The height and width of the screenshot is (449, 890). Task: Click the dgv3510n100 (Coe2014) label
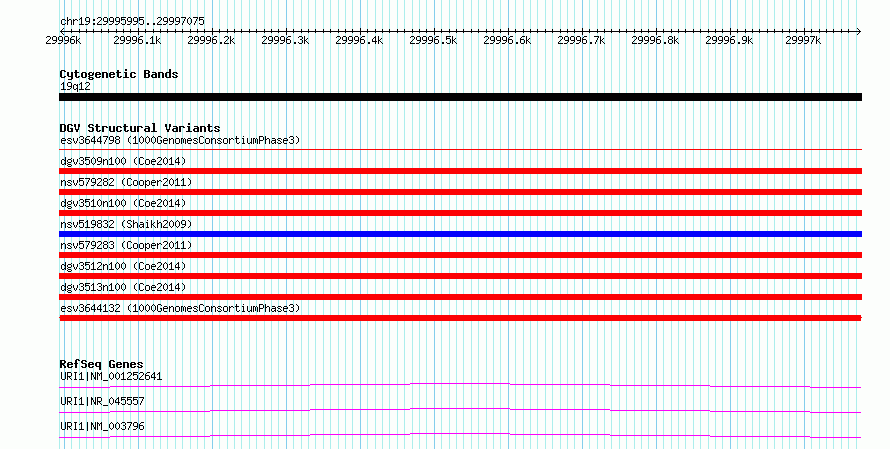(123, 203)
